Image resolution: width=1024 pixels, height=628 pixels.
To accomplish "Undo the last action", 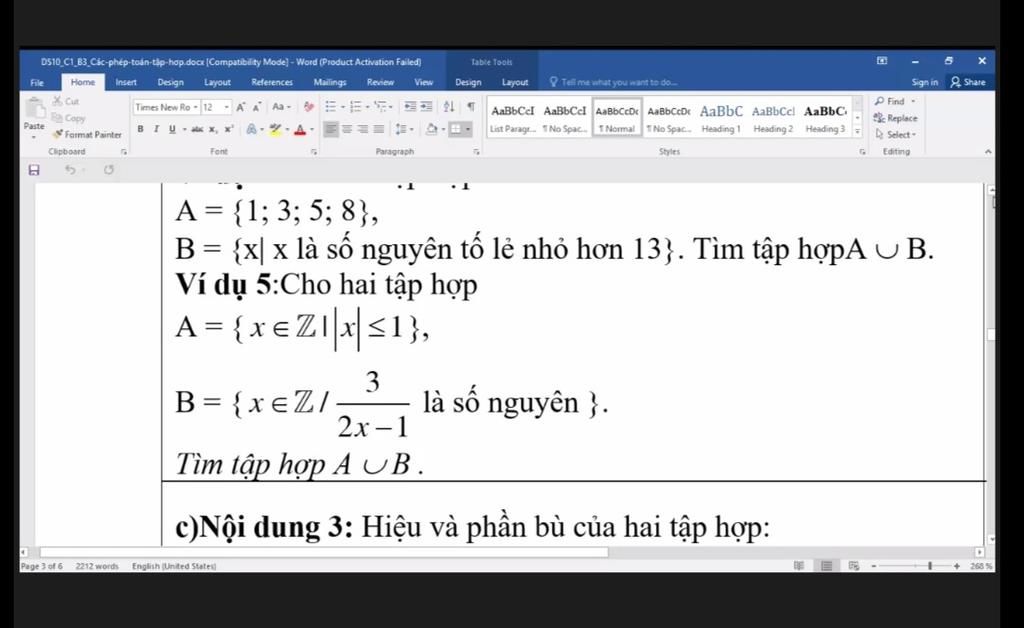I will click(70, 170).
